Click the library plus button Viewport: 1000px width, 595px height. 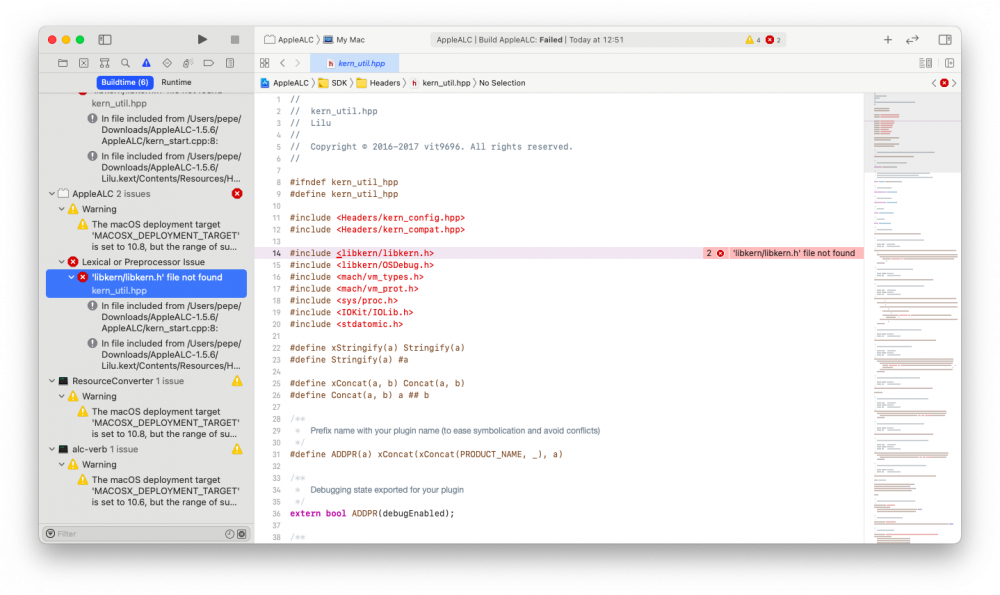(888, 40)
